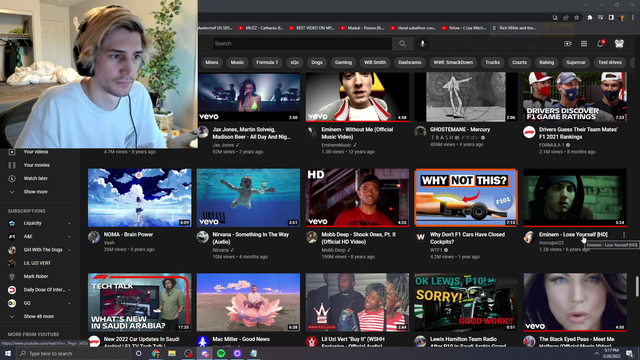Switch to MUZZ - Catharsis browser tab
Viewport: 640px width, 360px height.
pyautogui.click(x=261, y=28)
